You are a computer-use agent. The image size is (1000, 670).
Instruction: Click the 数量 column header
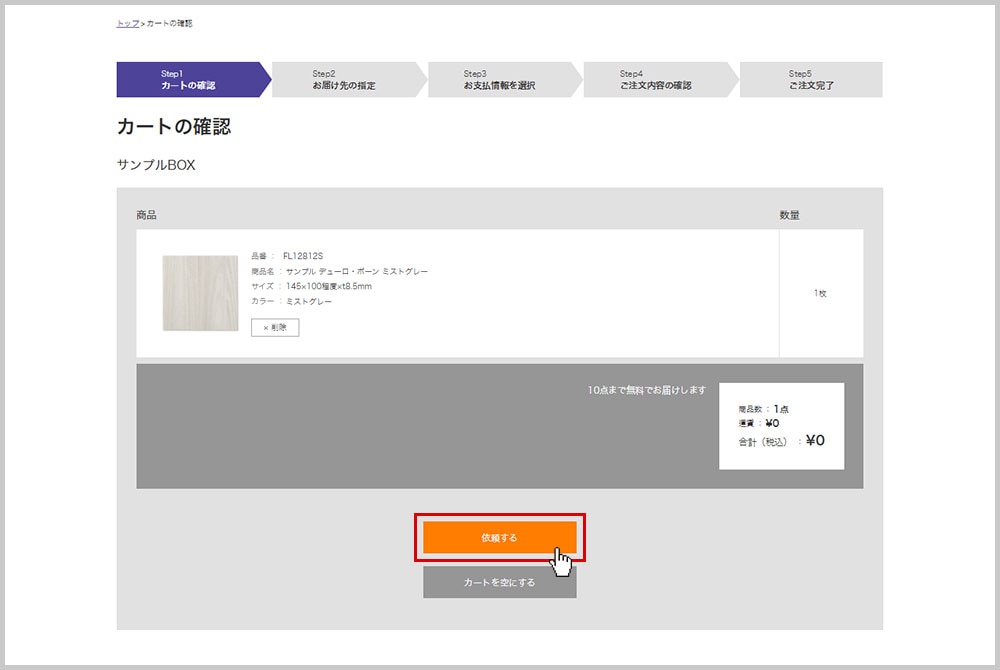pos(789,215)
